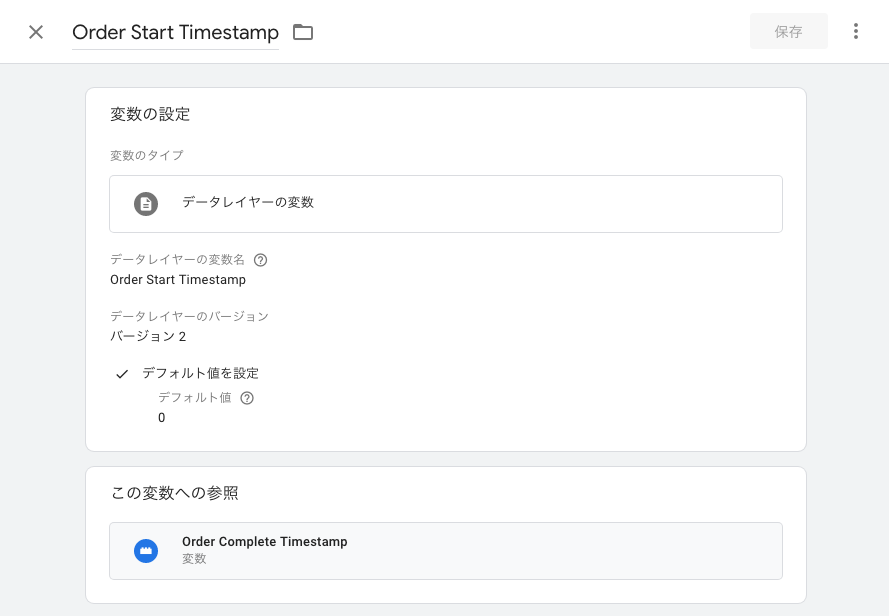The height and width of the screenshot is (616, 889).
Task: Click the Order Complete Timestamp variable icon
Action: 146,551
